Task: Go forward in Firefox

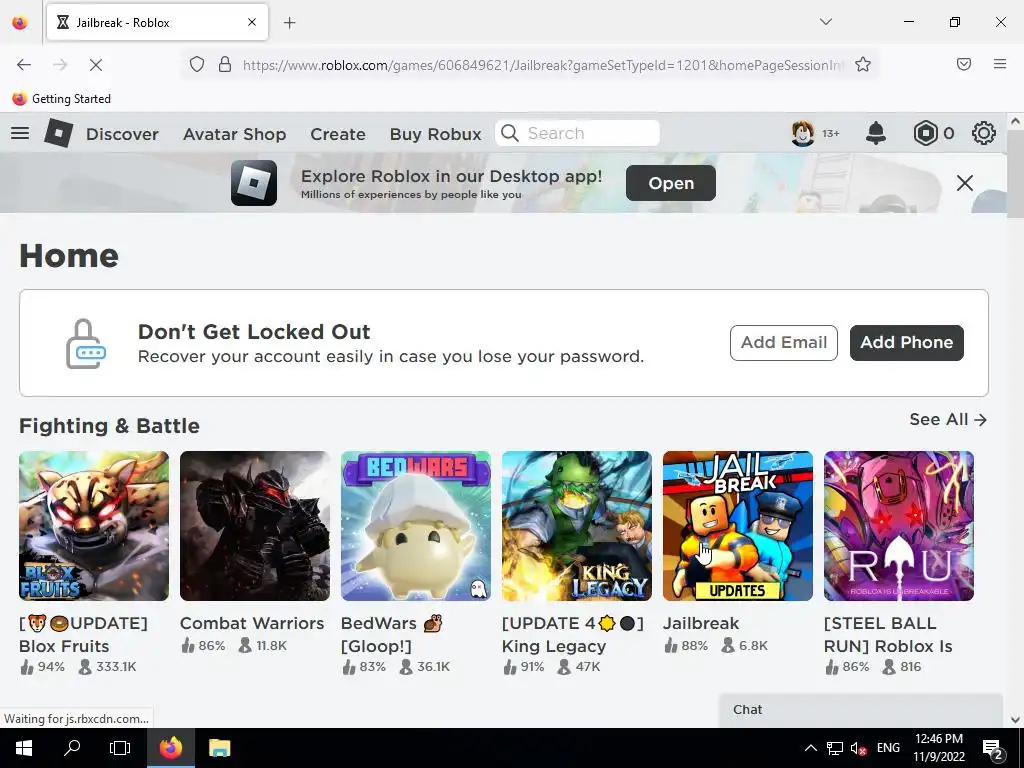Action: (60, 65)
